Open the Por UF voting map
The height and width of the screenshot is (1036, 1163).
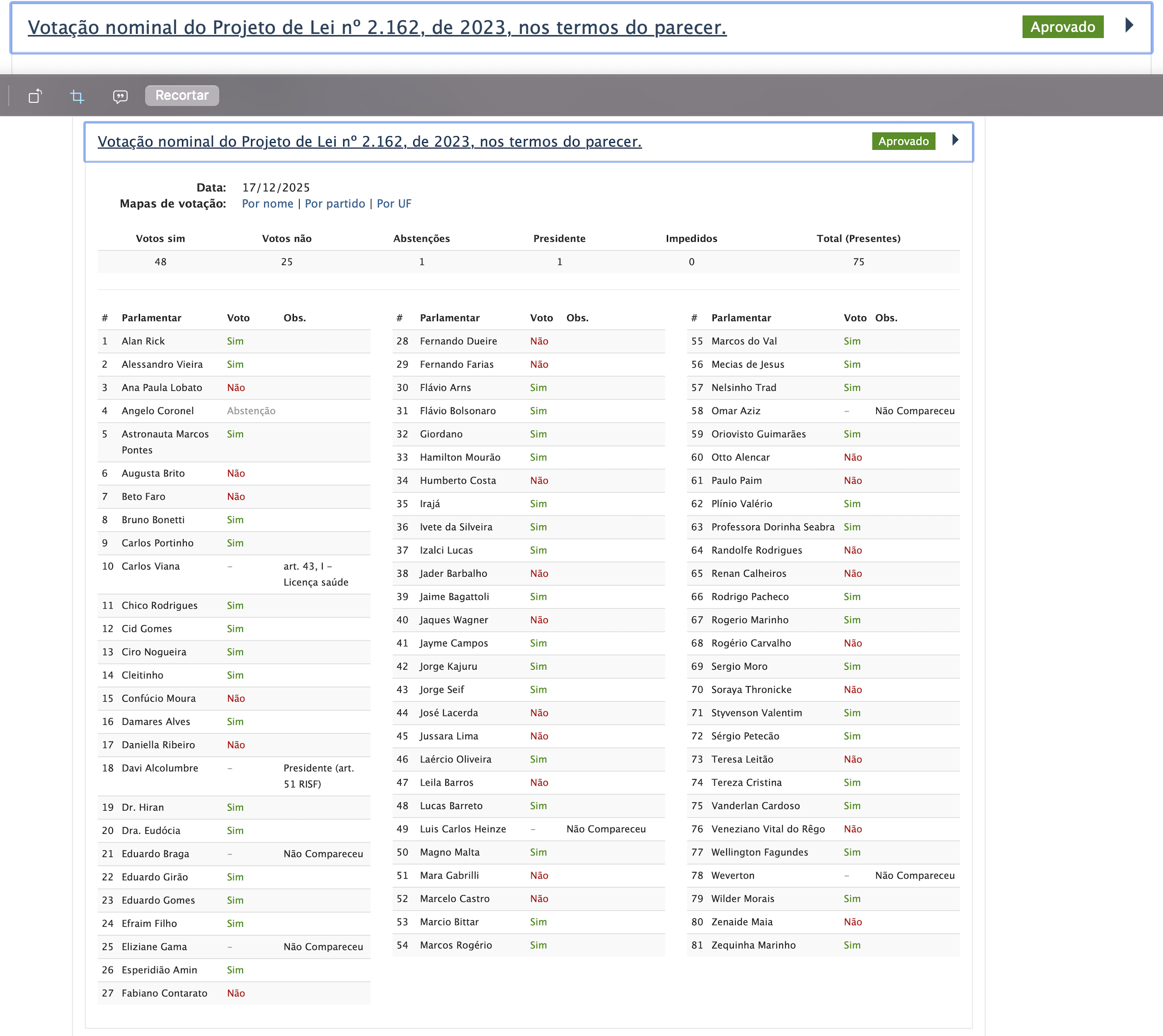[x=394, y=204]
